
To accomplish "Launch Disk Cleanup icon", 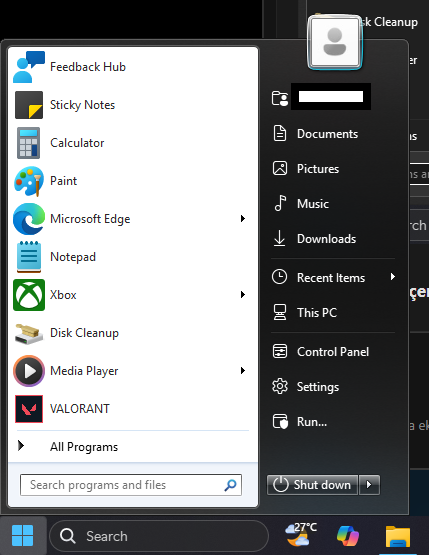I will (29, 333).
